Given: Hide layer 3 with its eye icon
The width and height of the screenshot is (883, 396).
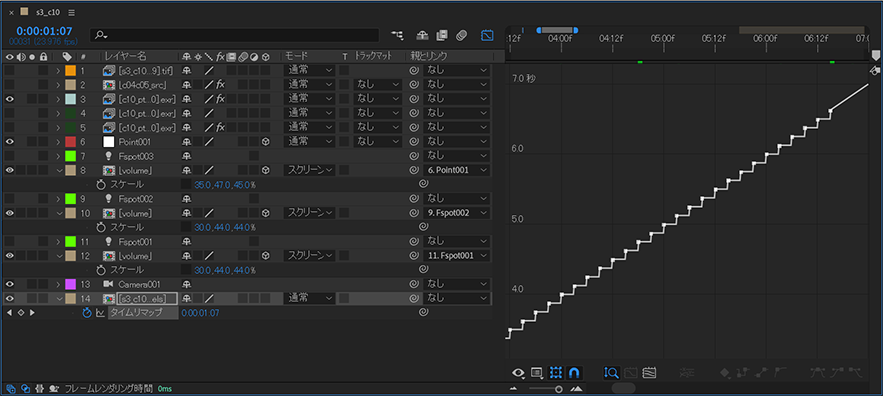Looking at the screenshot, I should point(10,99).
